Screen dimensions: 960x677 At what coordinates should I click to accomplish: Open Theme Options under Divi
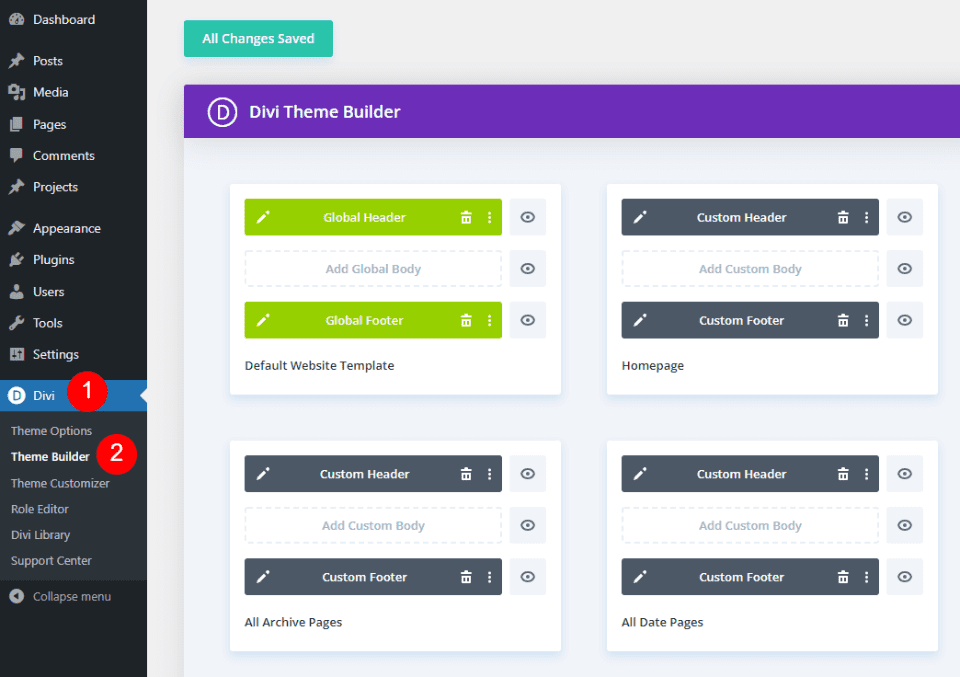[x=51, y=430]
